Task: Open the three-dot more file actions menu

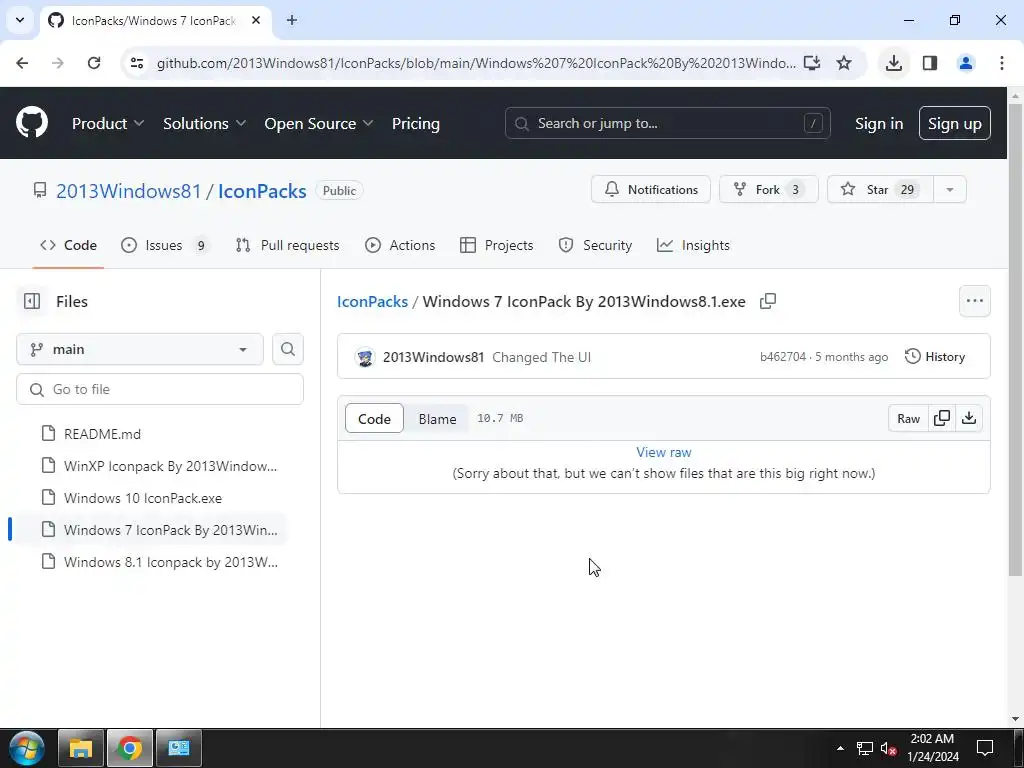Action: 974,301
